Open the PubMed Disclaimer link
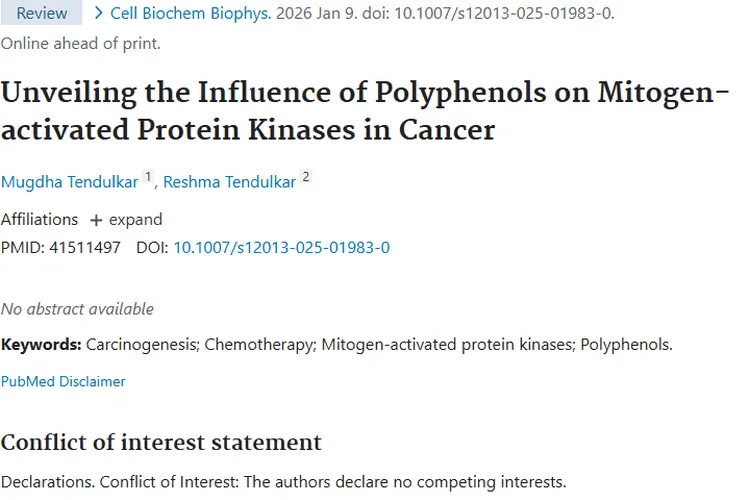Image resolution: width=750 pixels, height=500 pixels. click(x=63, y=381)
